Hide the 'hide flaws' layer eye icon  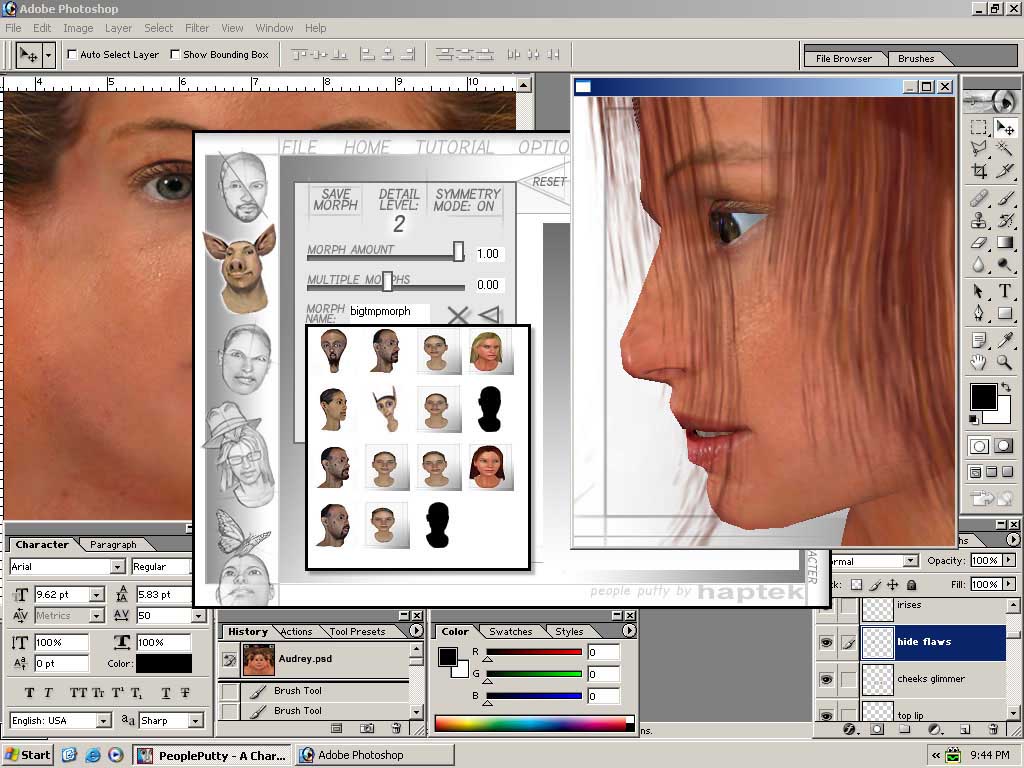[826, 643]
